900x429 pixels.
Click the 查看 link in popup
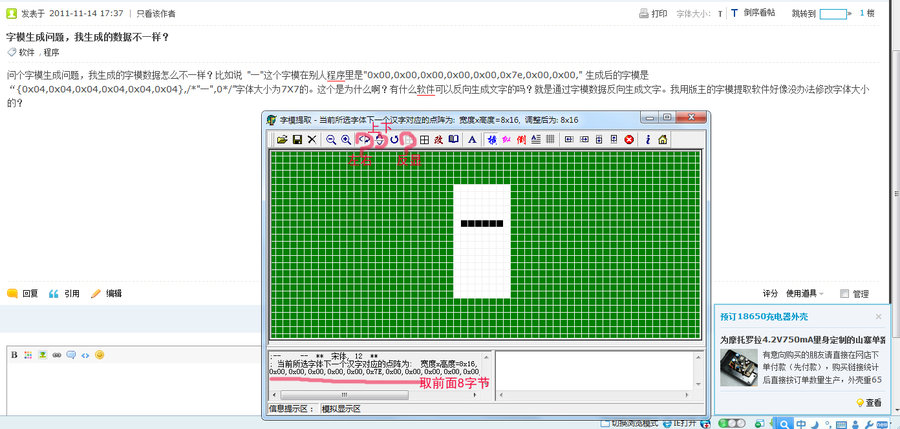[873, 403]
